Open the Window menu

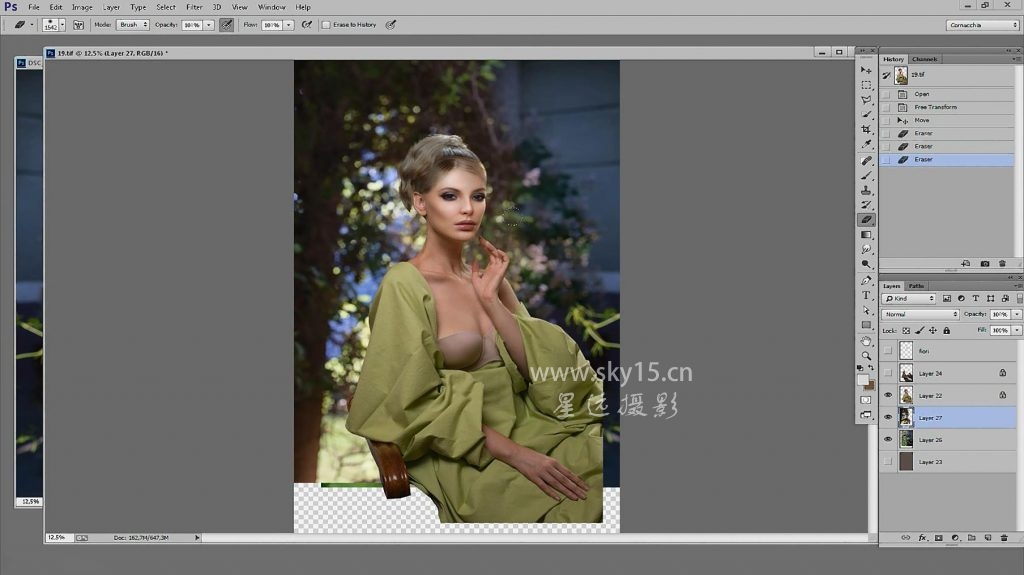pos(272,7)
